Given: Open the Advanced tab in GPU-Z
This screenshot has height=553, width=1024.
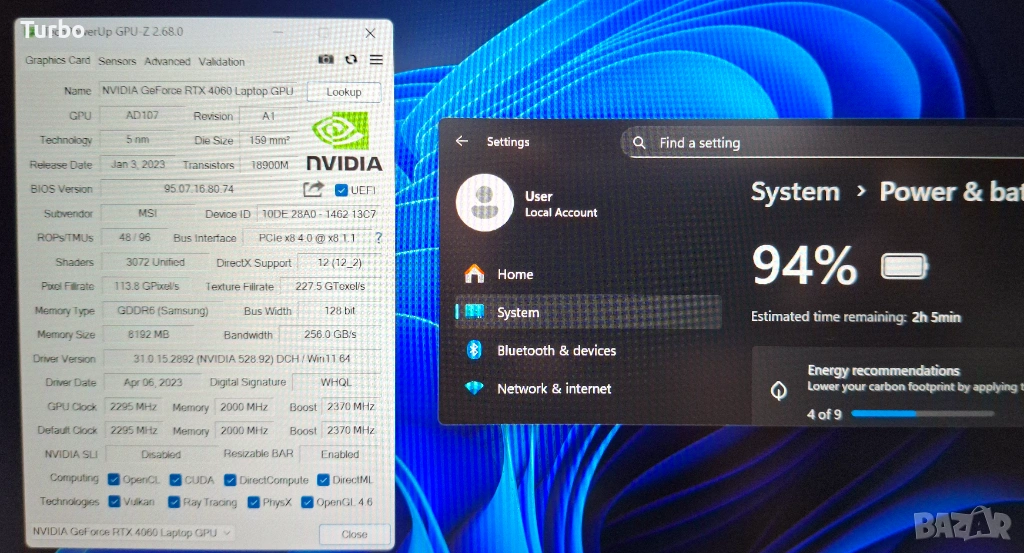Looking at the screenshot, I should tap(167, 61).
